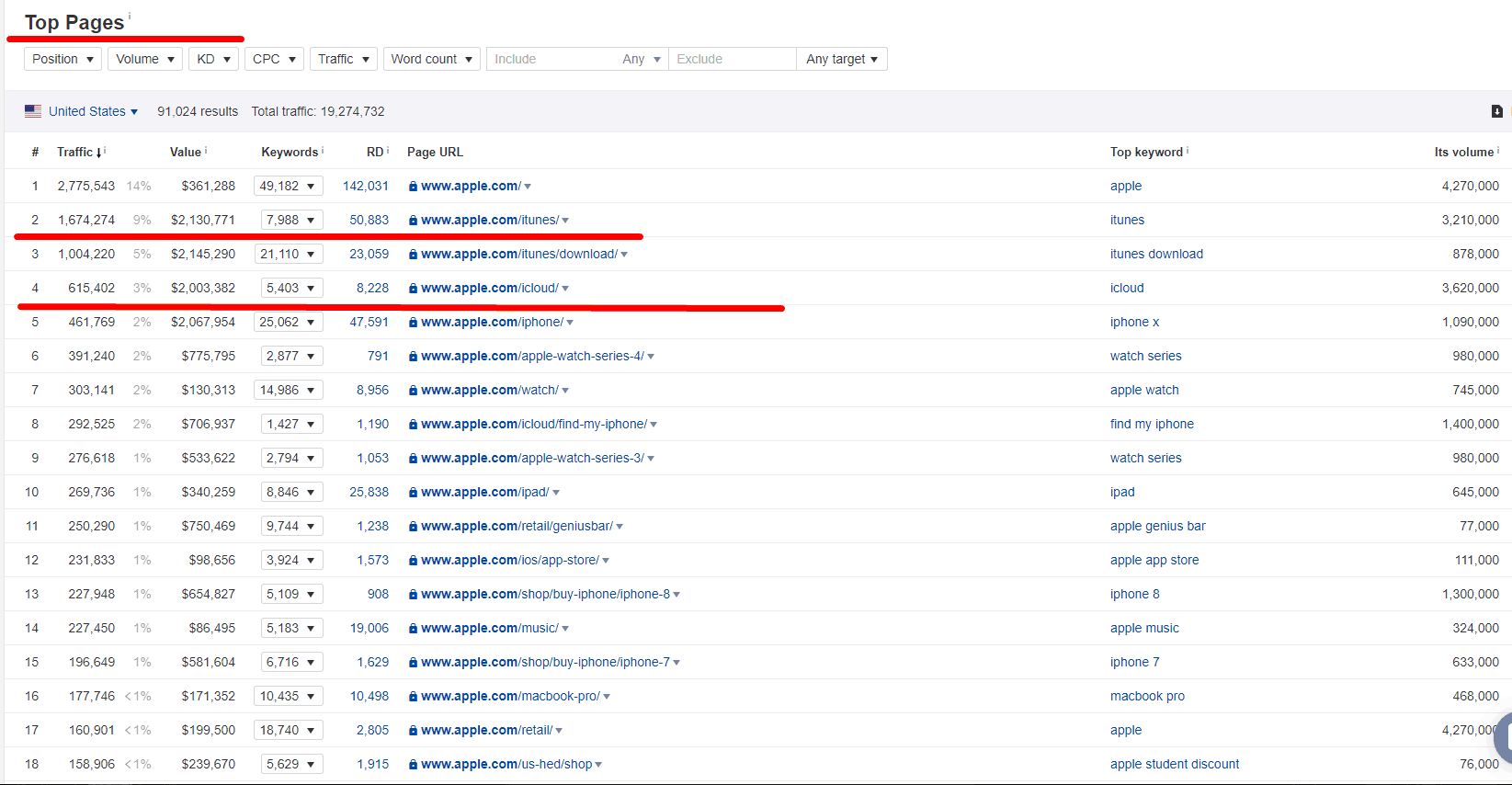Expand URL arrow after shop/buy-iphone/iphone-8
Screen dimensions: 1512x785
tap(676, 595)
